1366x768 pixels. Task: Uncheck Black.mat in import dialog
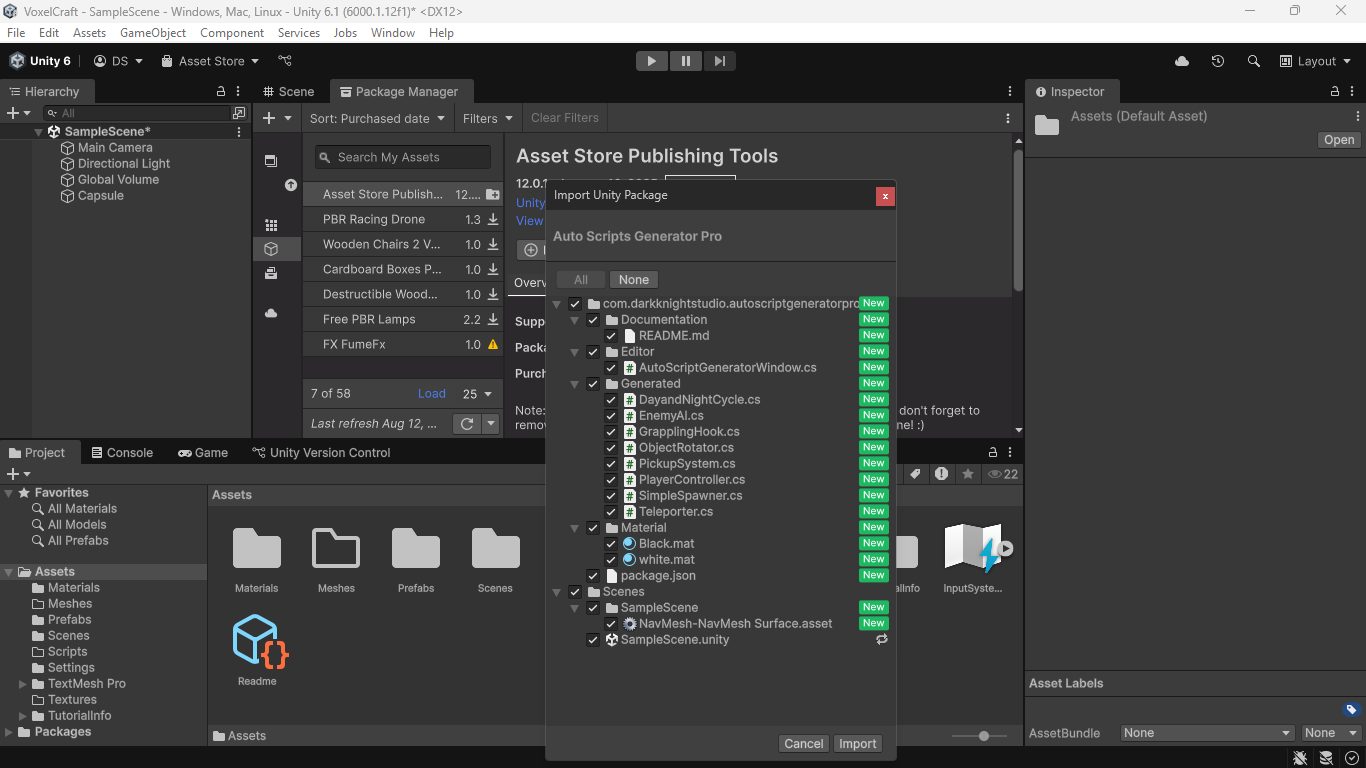[611, 544]
